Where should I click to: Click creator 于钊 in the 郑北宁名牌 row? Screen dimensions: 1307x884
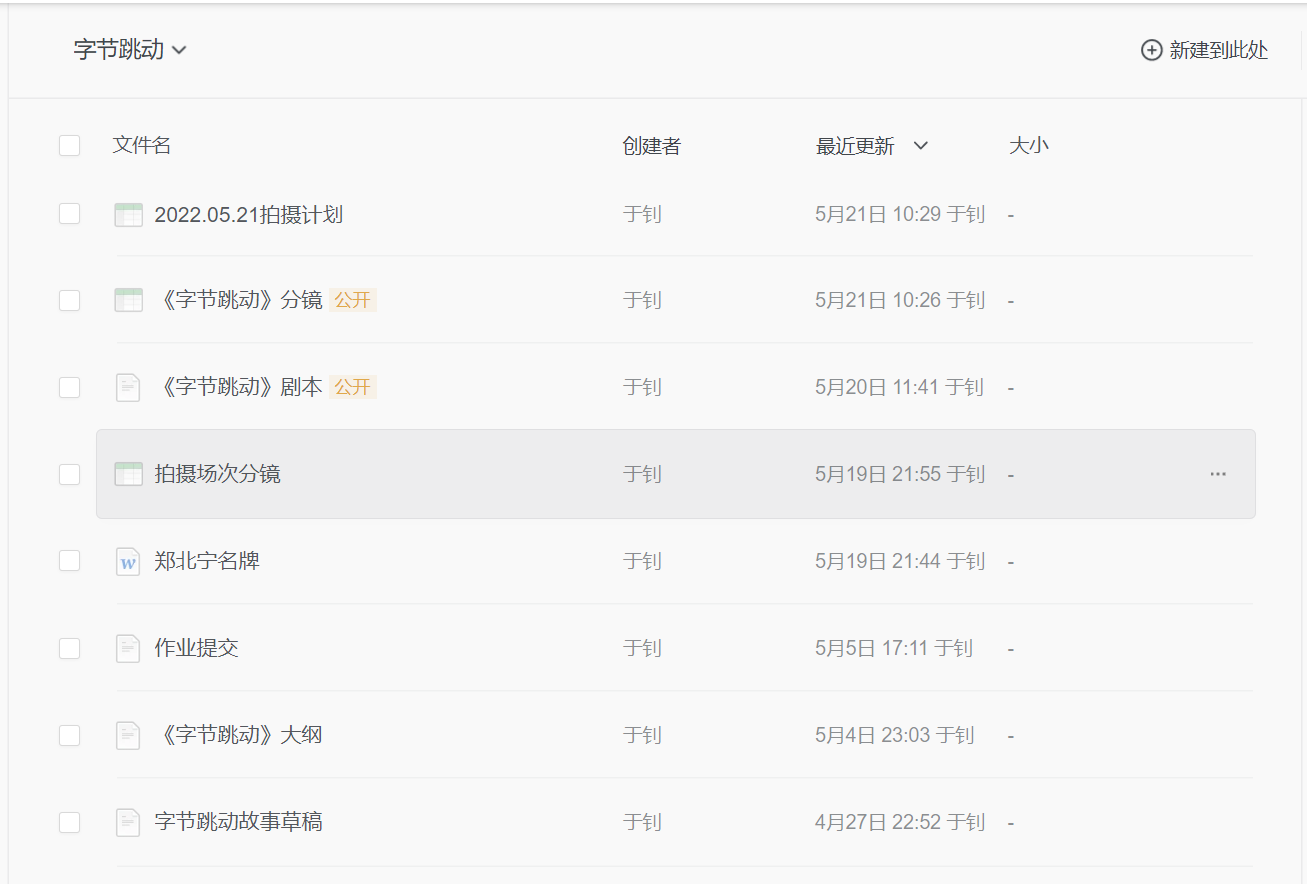tap(642, 561)
